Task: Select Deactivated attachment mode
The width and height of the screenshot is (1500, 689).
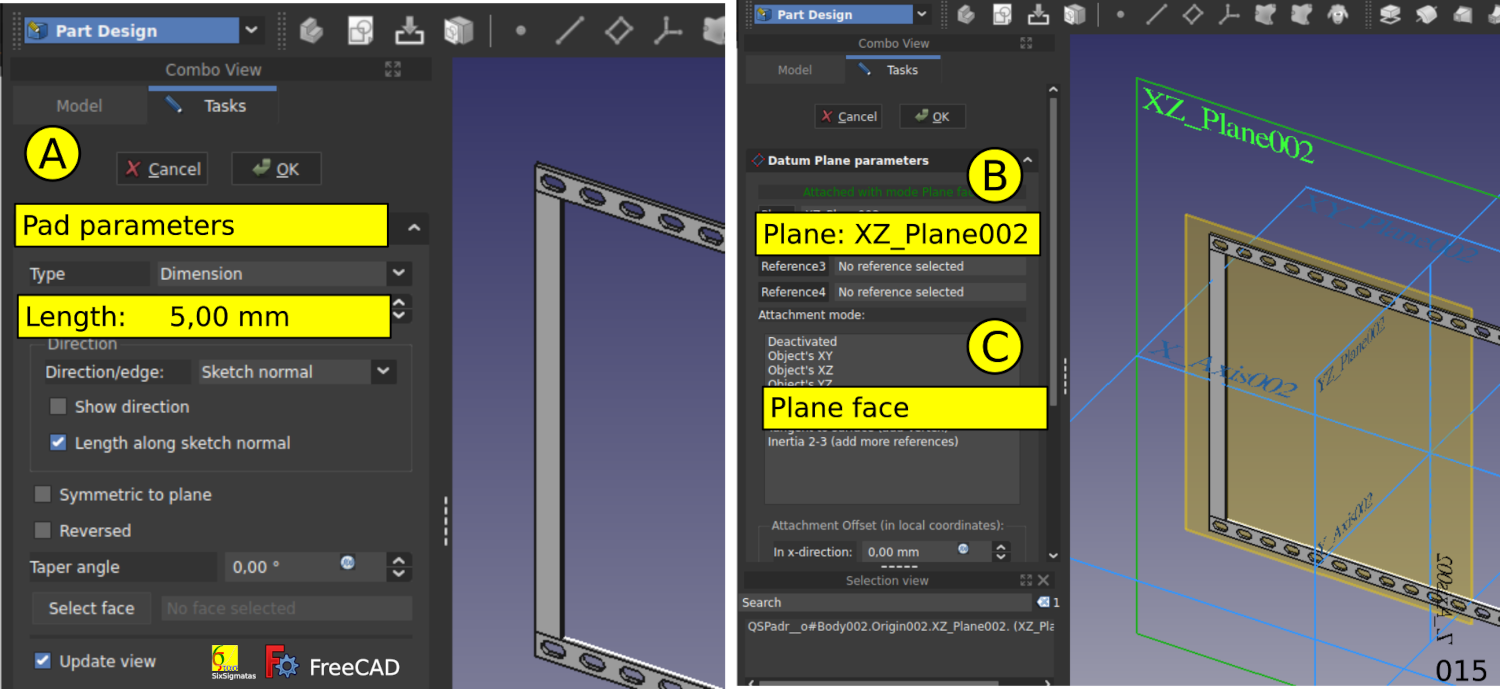Action: coord(802,342)
